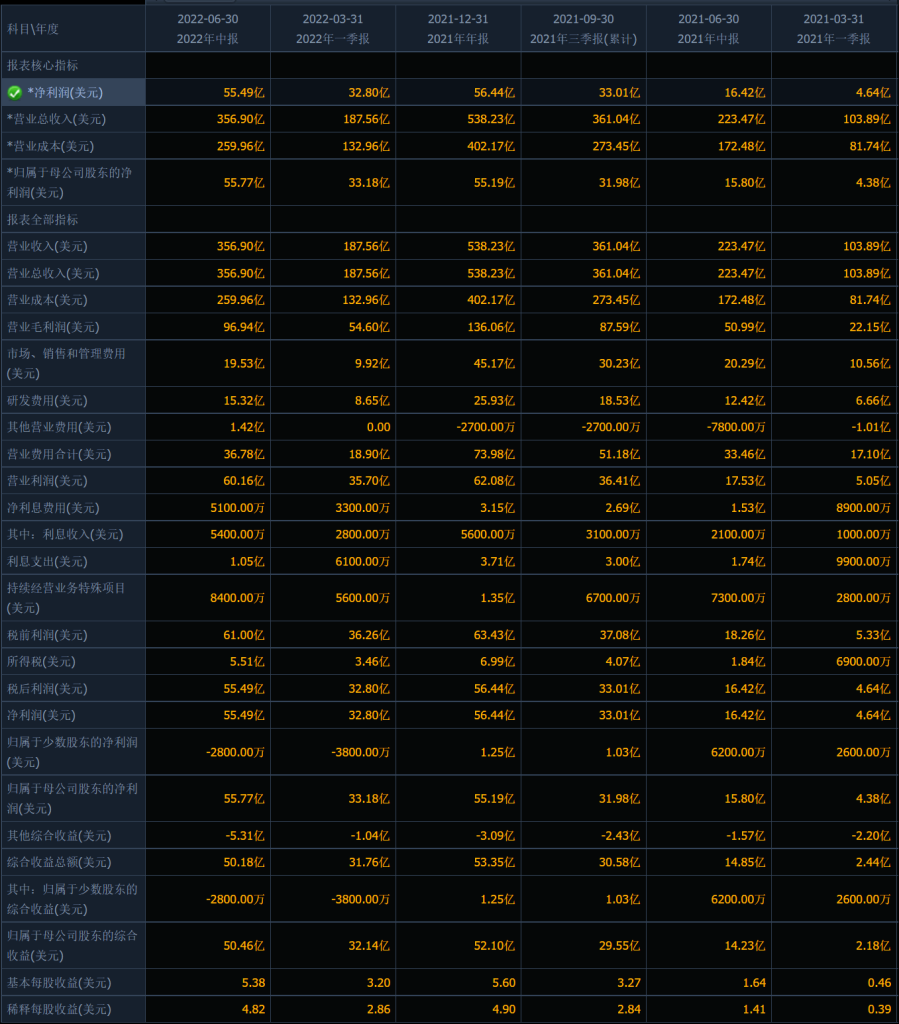899x1024 pixels.
Task: Click the 4.90 diluted EPS value
Action: click(503, 1010)
